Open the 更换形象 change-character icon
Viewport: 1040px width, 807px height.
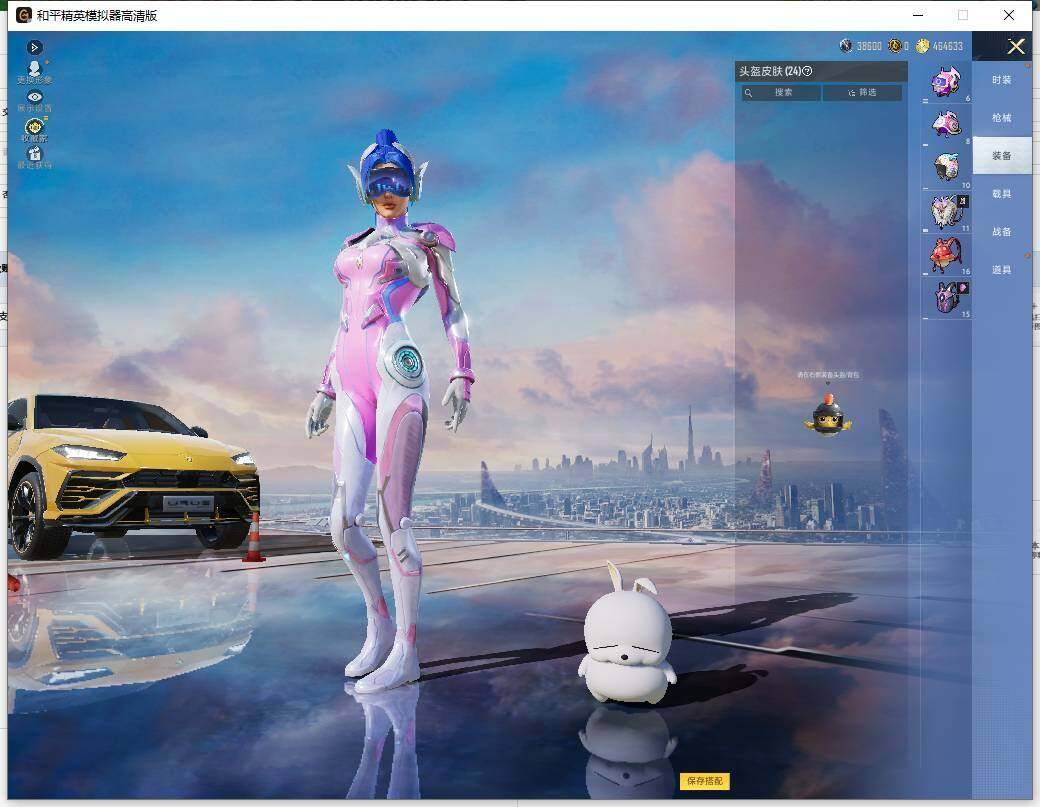[34, 72]
